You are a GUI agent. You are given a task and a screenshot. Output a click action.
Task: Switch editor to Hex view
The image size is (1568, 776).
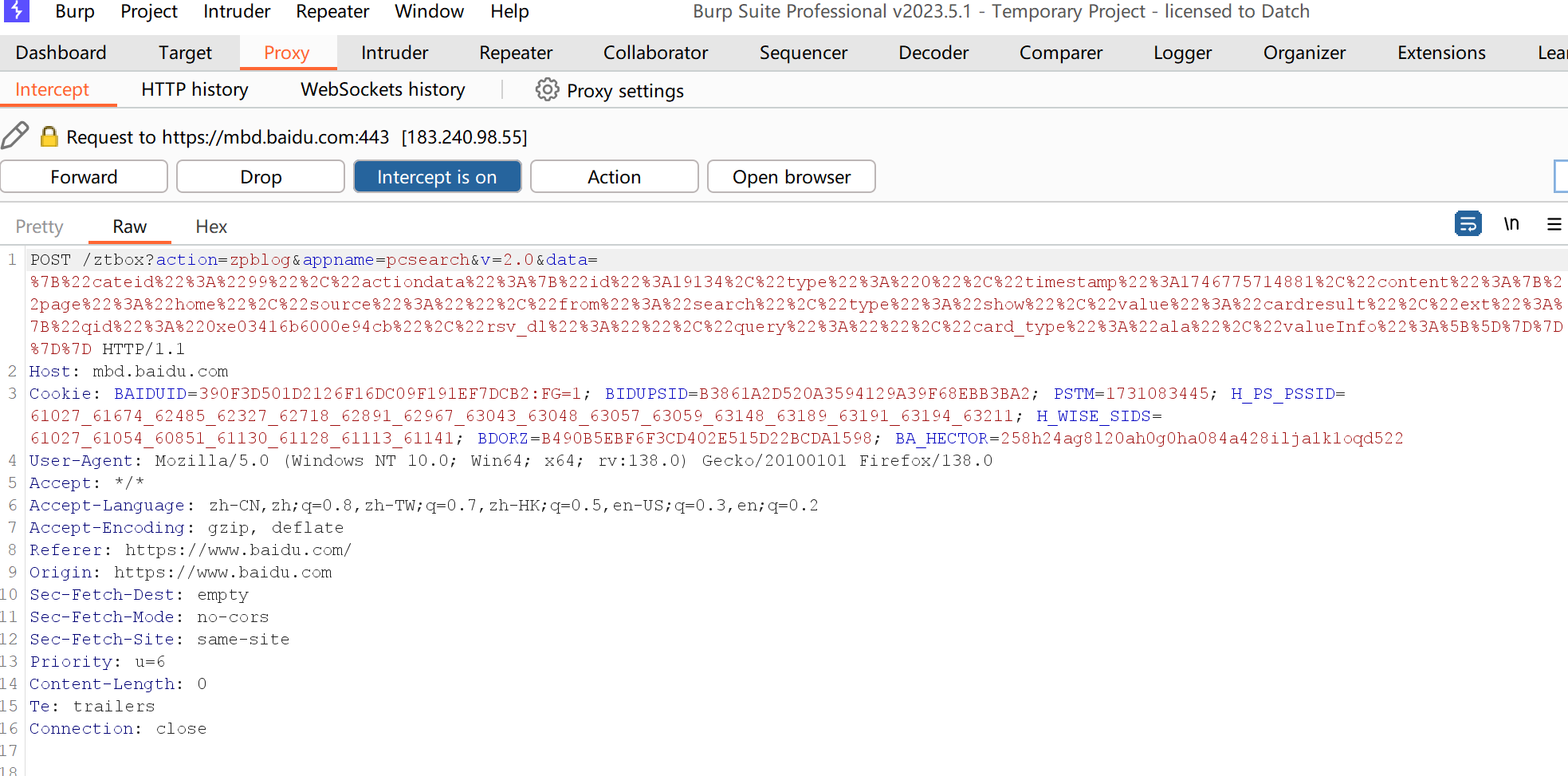click(211, 226)
